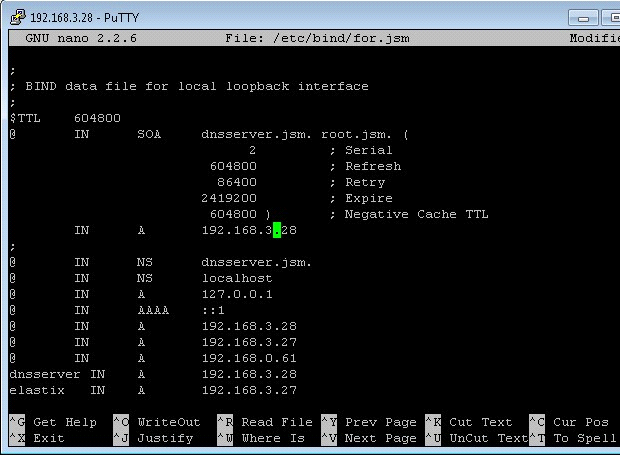Image resolution: width=620 pixels, height=455 pixels.
Task: Click the ::1 IPv6 address
Action: [213, 310]
